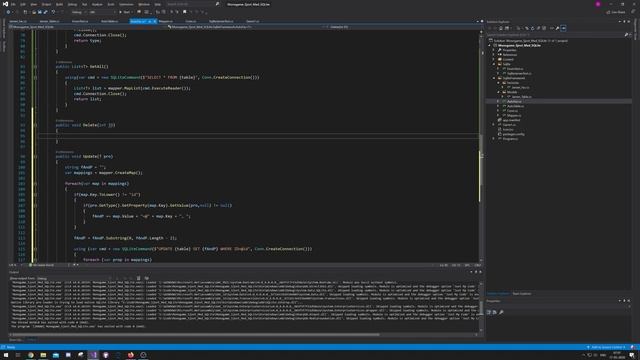Click No issues found indicator

pos(41,265)
